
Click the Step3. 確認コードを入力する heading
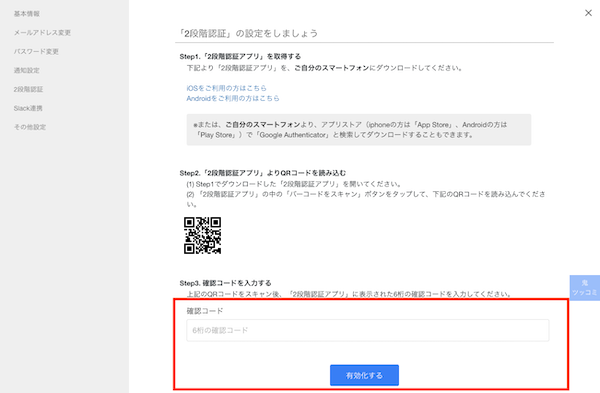click(225, 283)
